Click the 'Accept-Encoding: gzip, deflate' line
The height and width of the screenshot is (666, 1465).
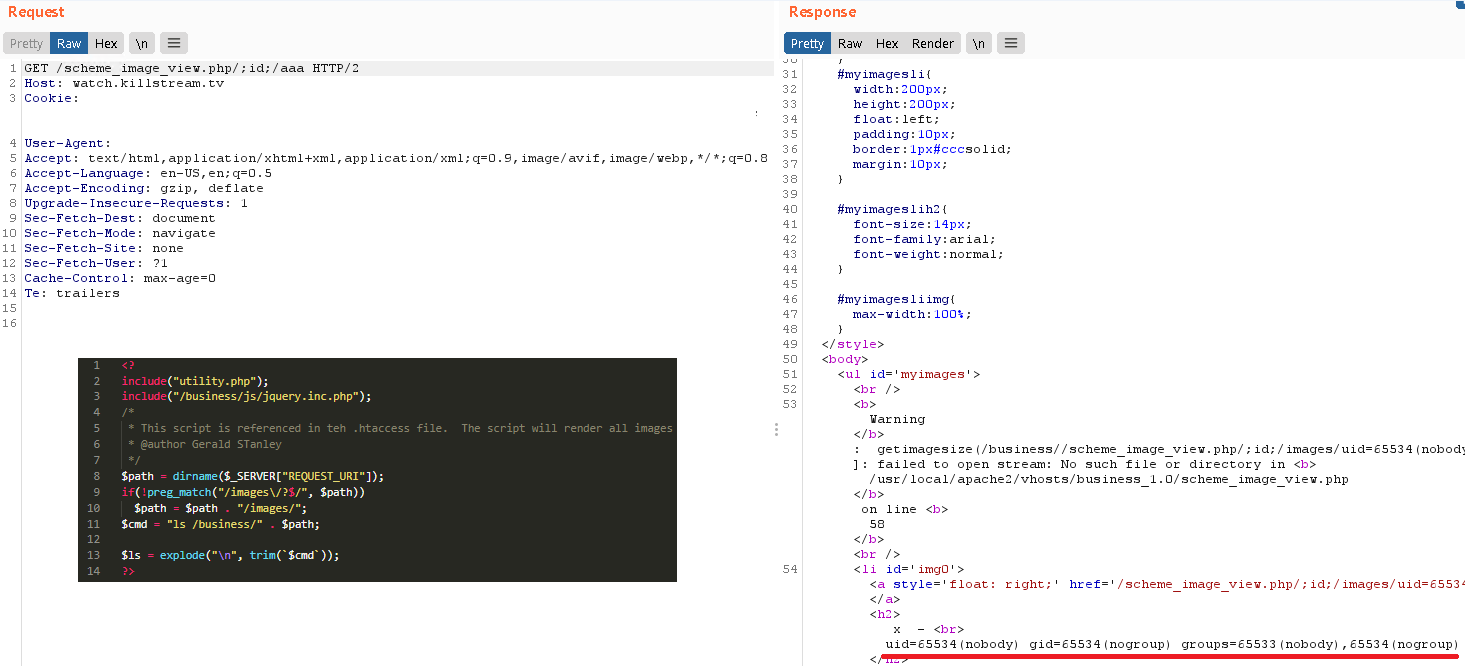click(144, 188)
